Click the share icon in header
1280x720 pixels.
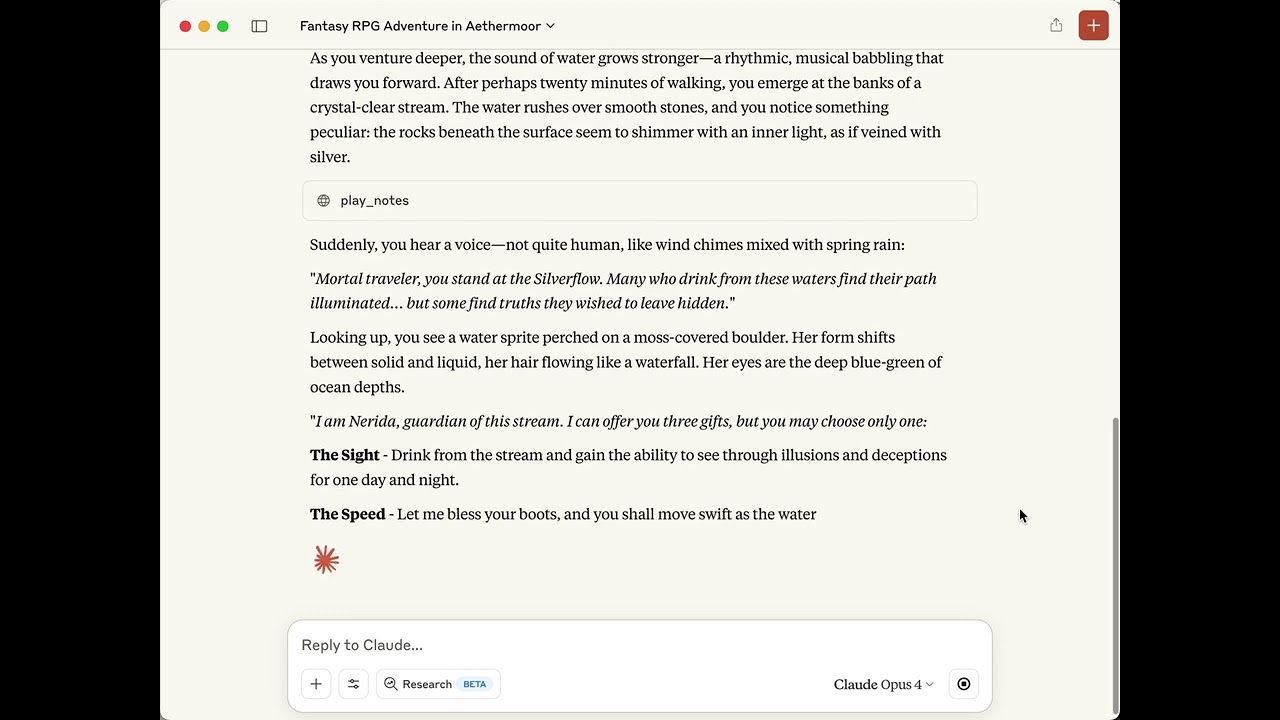1056,26
